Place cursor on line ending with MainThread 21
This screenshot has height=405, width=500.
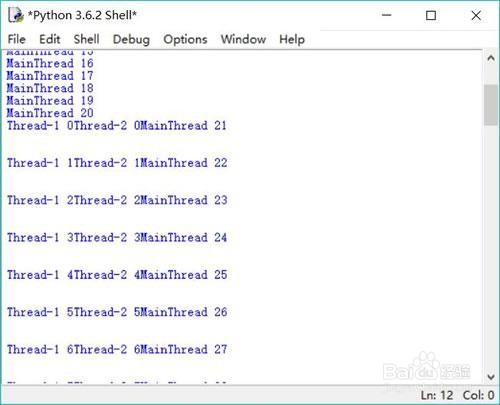tap(117, 126)
